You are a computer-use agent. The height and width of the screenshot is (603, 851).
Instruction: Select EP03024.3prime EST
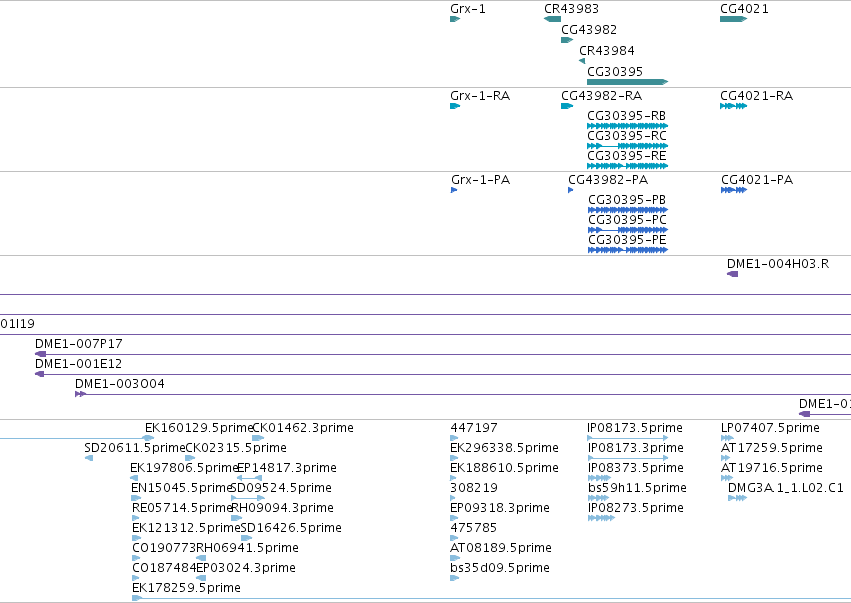click(201, 578)
